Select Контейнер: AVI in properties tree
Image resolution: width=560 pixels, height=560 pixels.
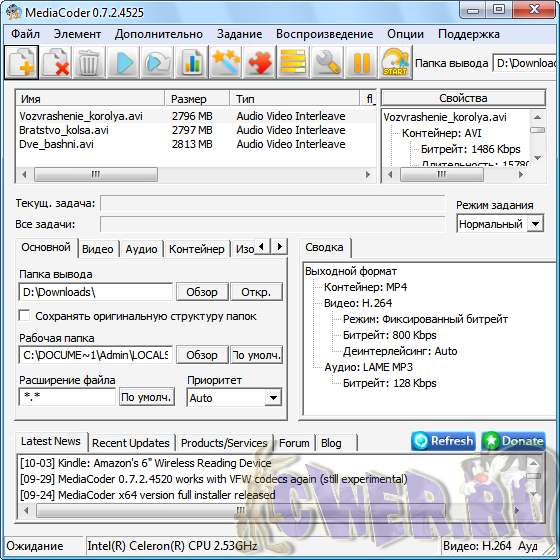pyautogui.click(x=442, y=133)
